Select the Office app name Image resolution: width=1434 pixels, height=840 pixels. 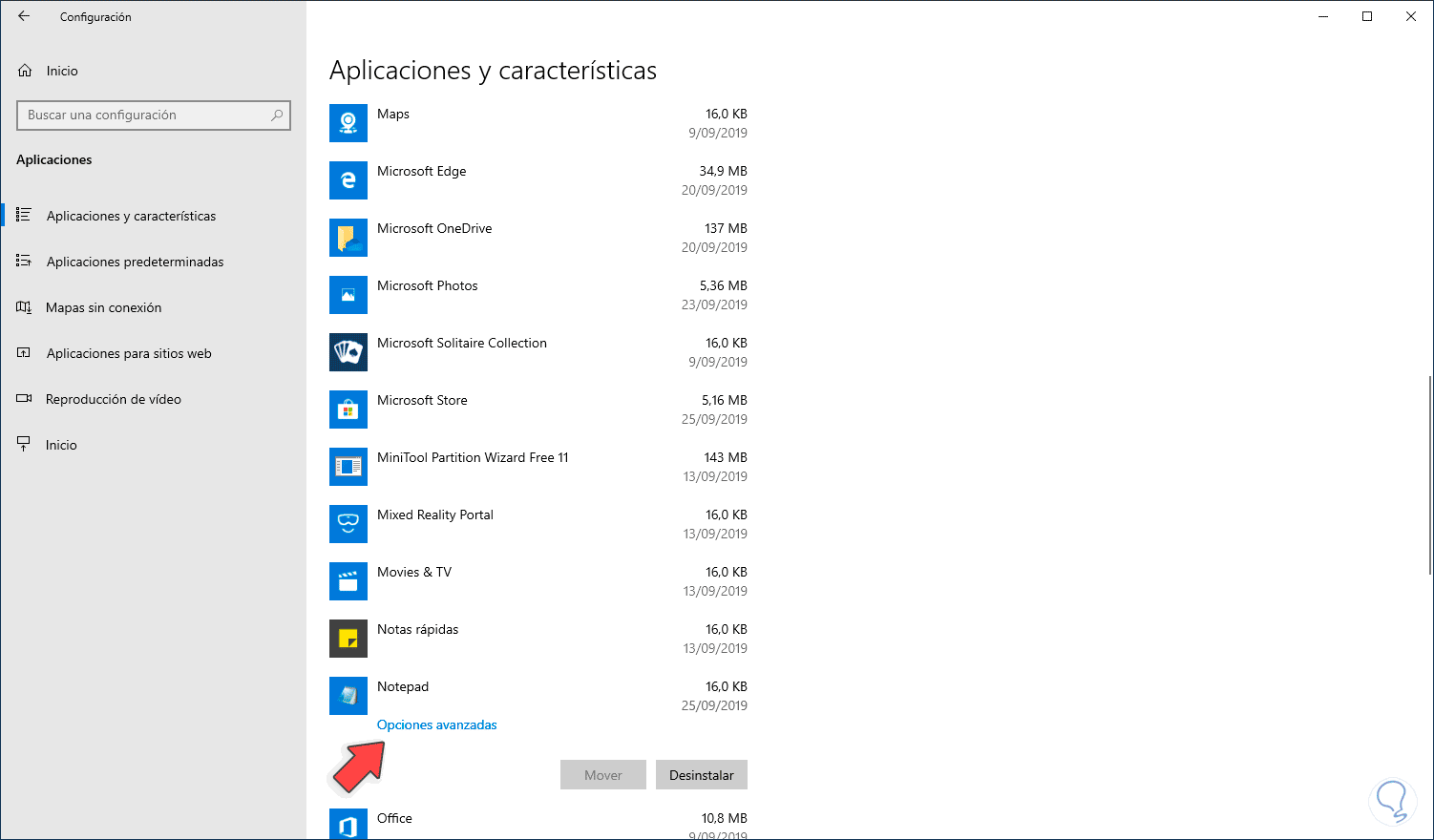point(394,819)
